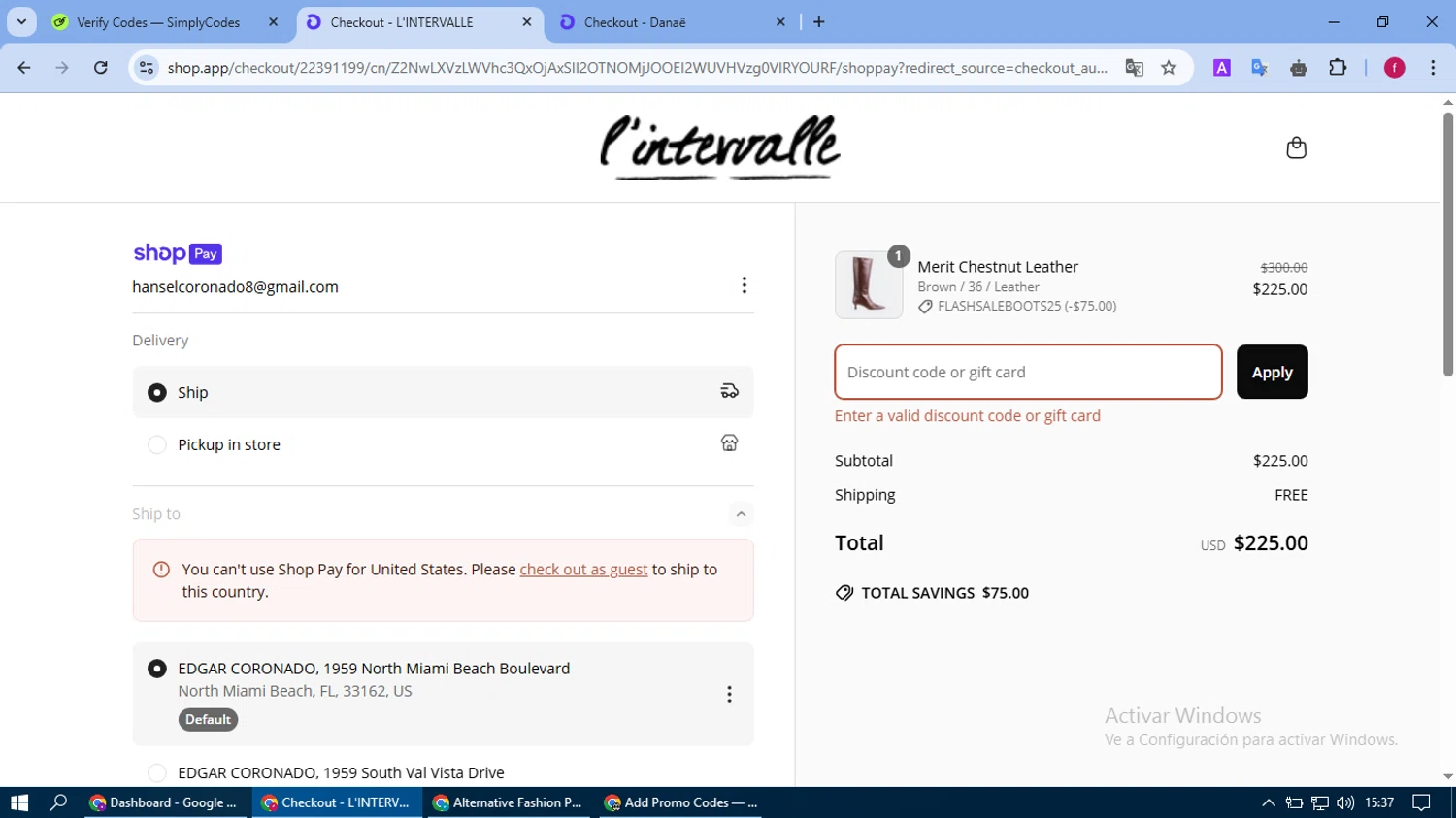Follow the check out as guest link
1456x818 pixels.
tap(583, 570)
